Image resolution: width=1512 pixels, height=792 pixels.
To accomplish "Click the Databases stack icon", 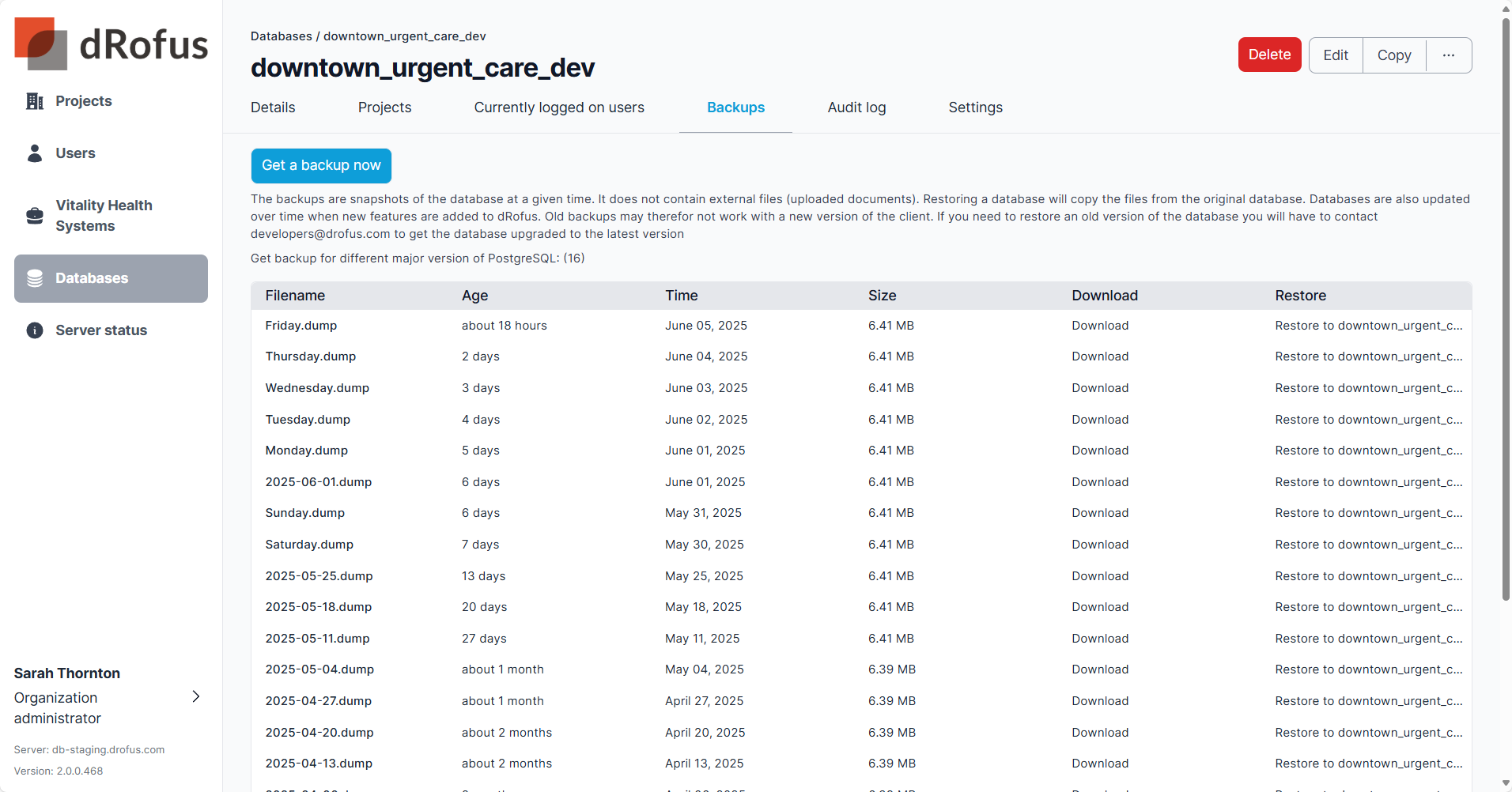I will [x=35, y=278].
